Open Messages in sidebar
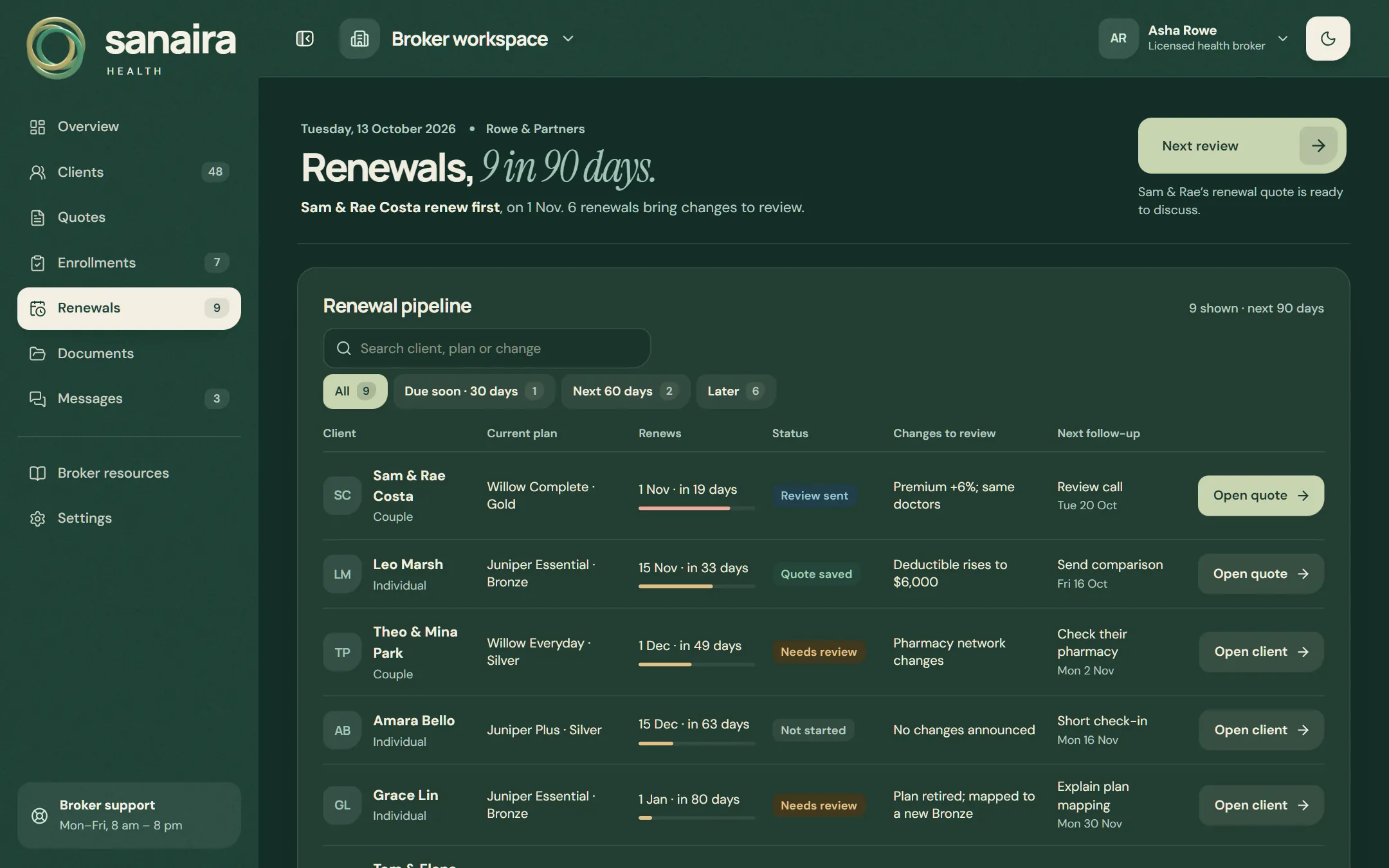1389x868 pixels. pyautogui.click(x=129, y=399)
